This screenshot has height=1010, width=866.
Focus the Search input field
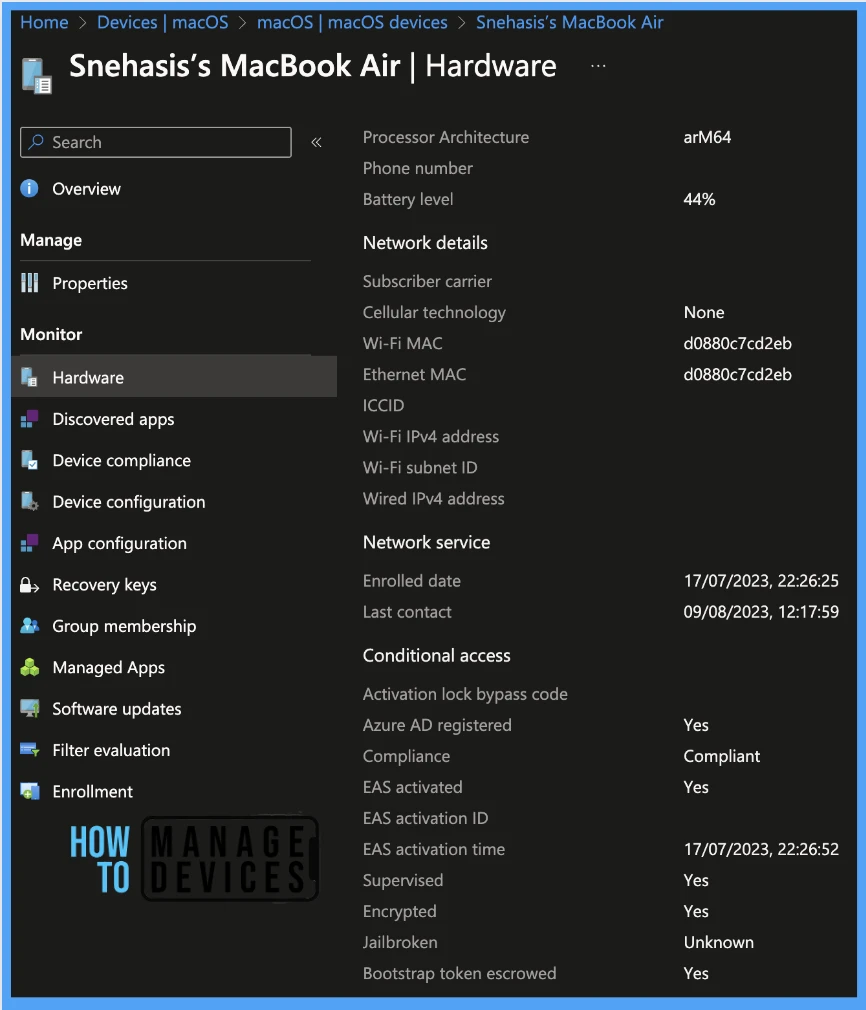156,142
